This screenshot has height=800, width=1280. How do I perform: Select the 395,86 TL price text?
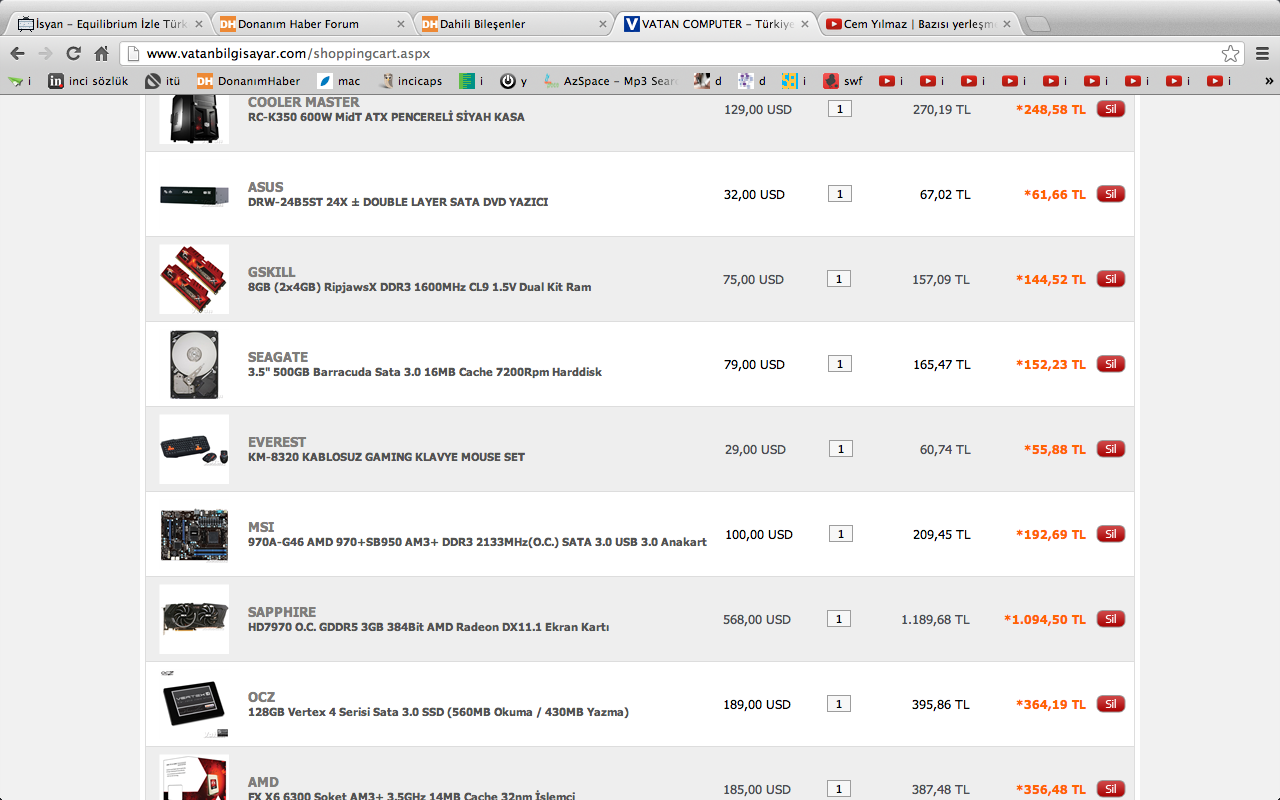pos(941,704)
